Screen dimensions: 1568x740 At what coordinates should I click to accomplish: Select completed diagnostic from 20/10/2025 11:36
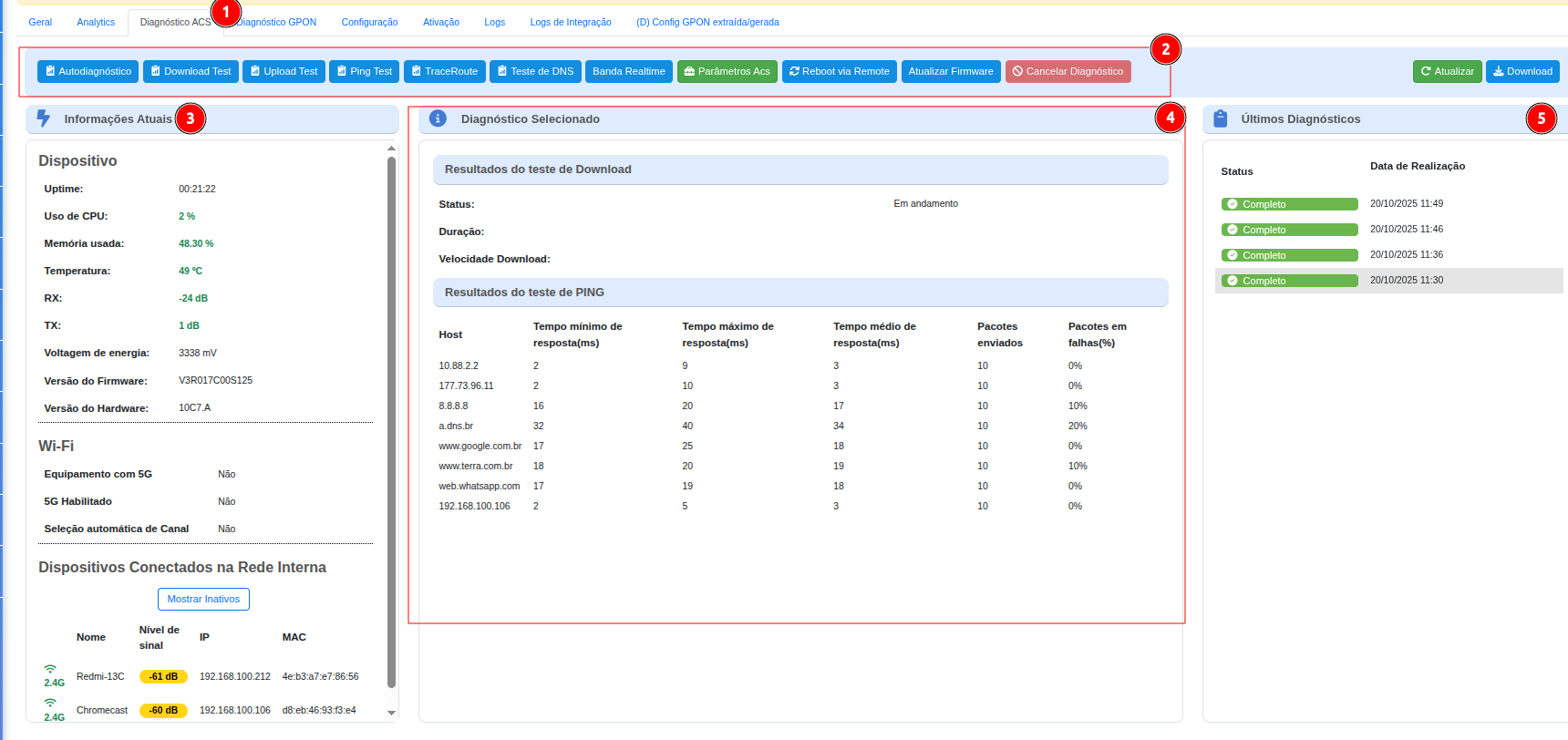[1289, 255]
